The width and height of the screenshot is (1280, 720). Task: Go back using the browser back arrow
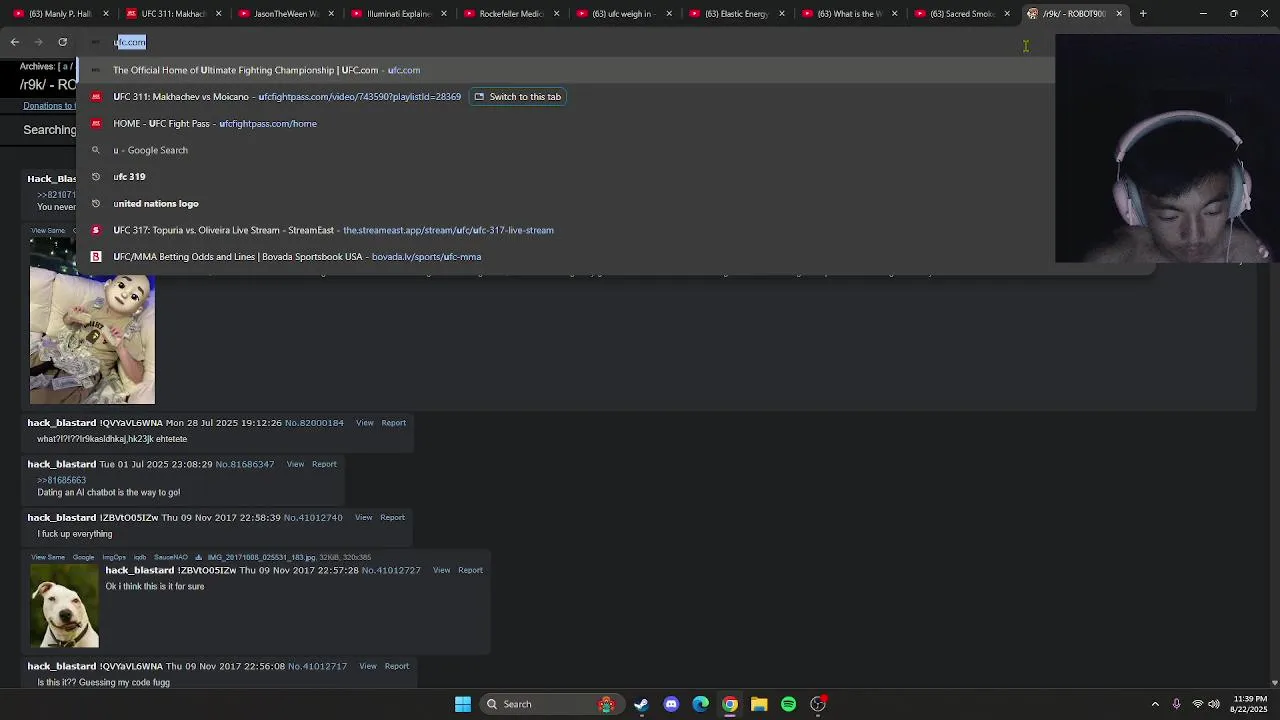click(15, 42)
